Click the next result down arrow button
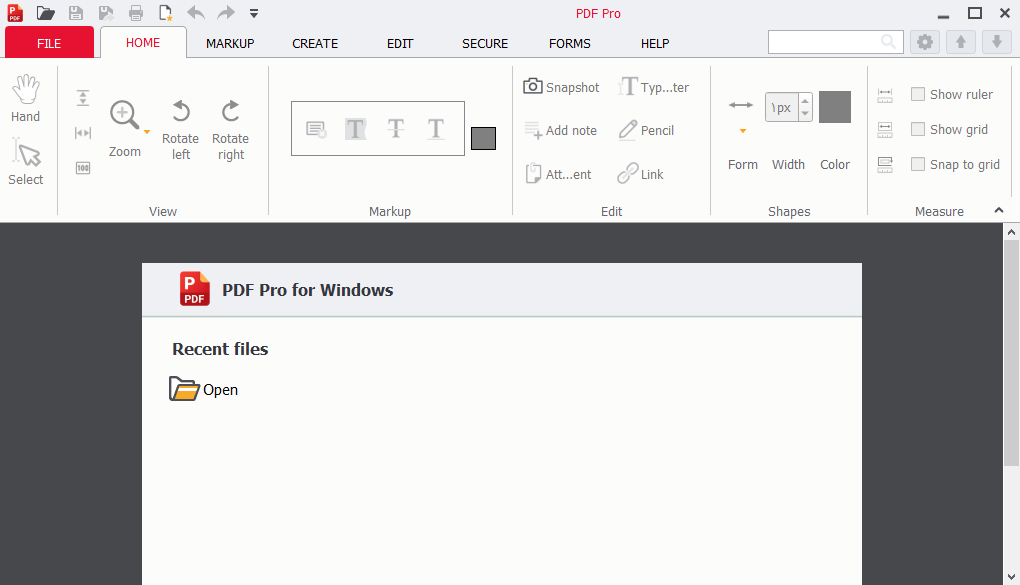The image size is (1020, 585). (997, 42)
